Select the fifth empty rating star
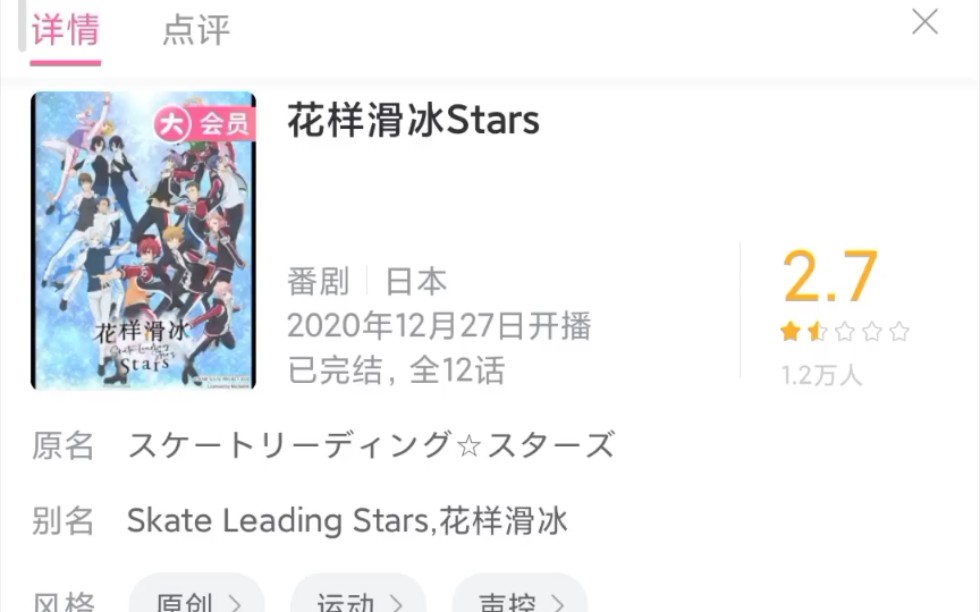 tap(899, 331)
